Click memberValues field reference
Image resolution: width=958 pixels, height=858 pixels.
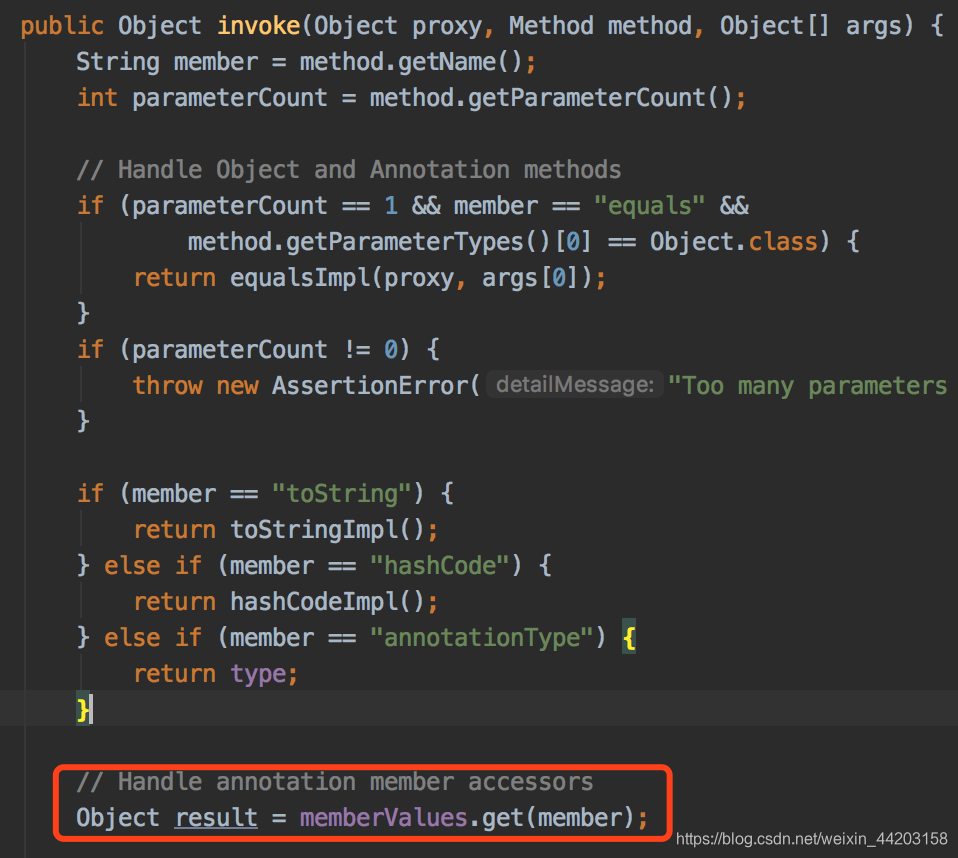coord(383,818)
